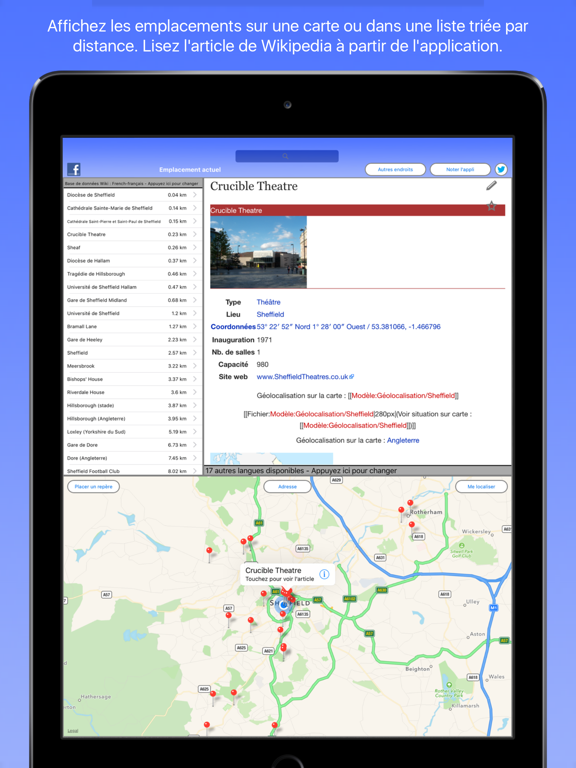Open the Facebook icon
576x768 pixels.
tap(73, 169)
